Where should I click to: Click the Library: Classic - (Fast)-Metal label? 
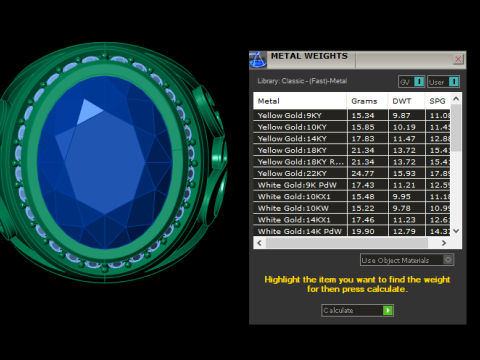(302, 81)
